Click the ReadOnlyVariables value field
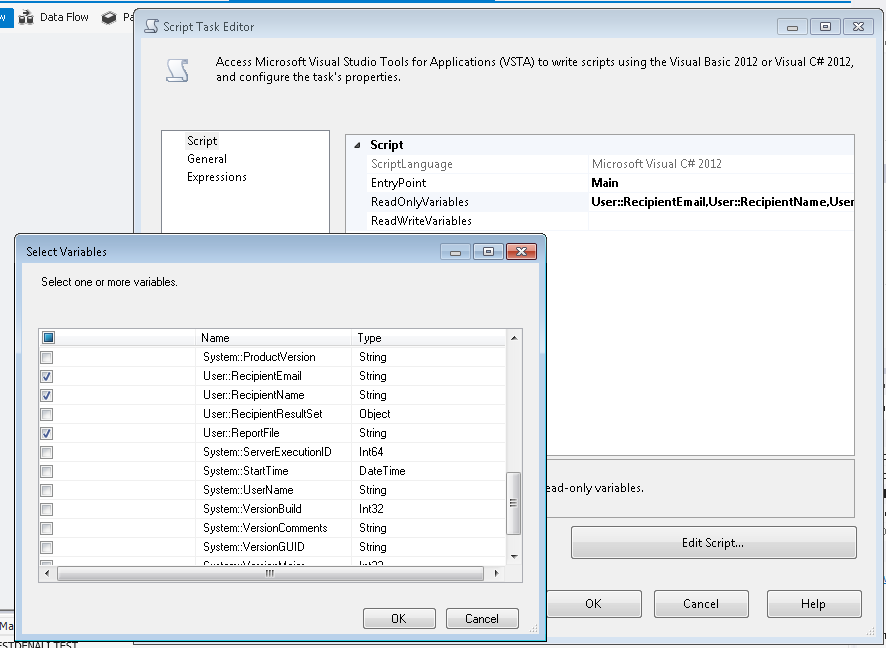 [x=721, y=202]
